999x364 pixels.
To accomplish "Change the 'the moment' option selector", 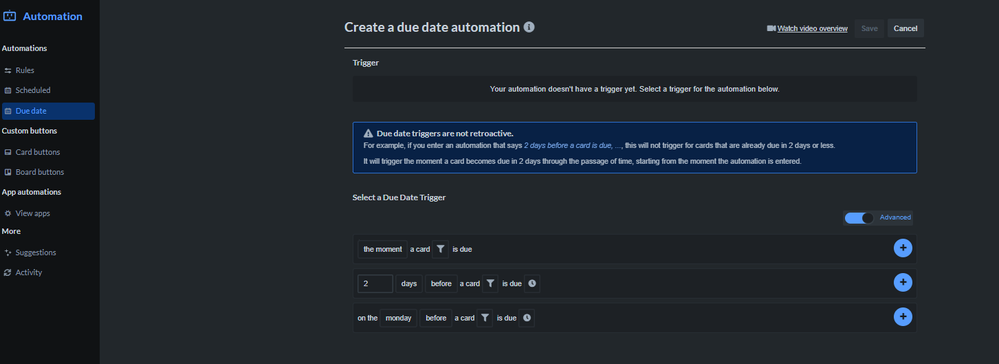I will point(382,249).
